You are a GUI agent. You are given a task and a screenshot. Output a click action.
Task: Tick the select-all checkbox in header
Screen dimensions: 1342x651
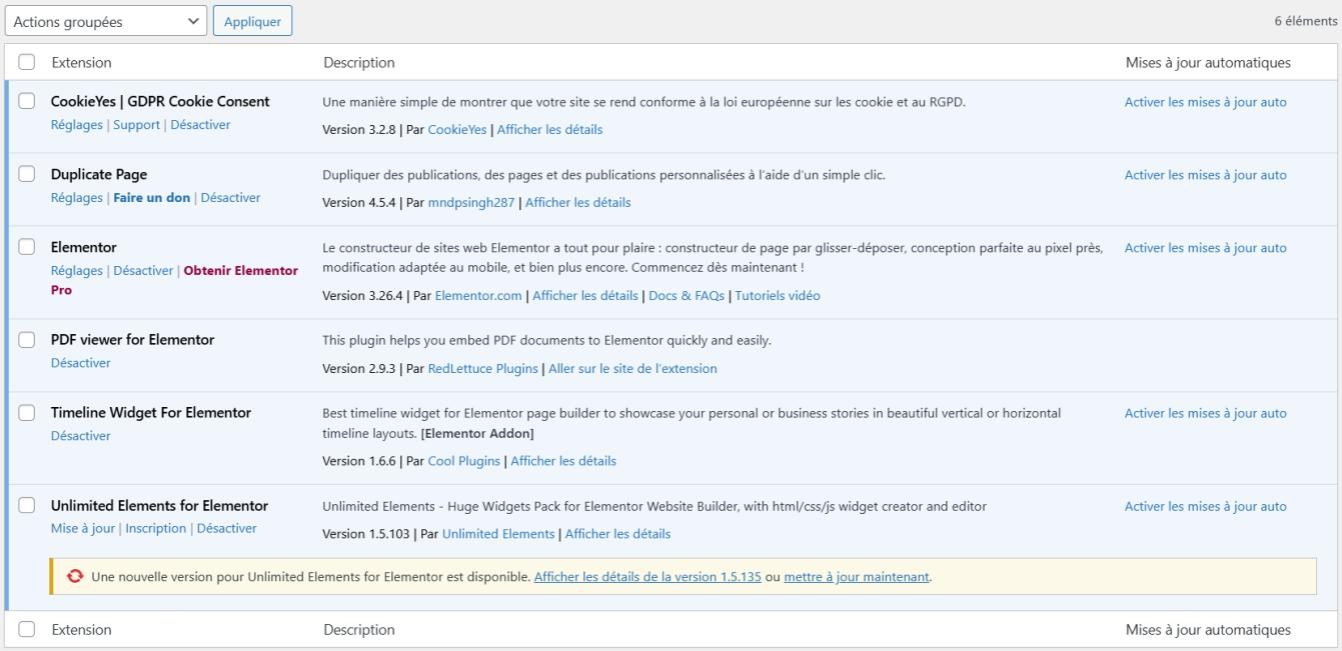pos(27,62)
